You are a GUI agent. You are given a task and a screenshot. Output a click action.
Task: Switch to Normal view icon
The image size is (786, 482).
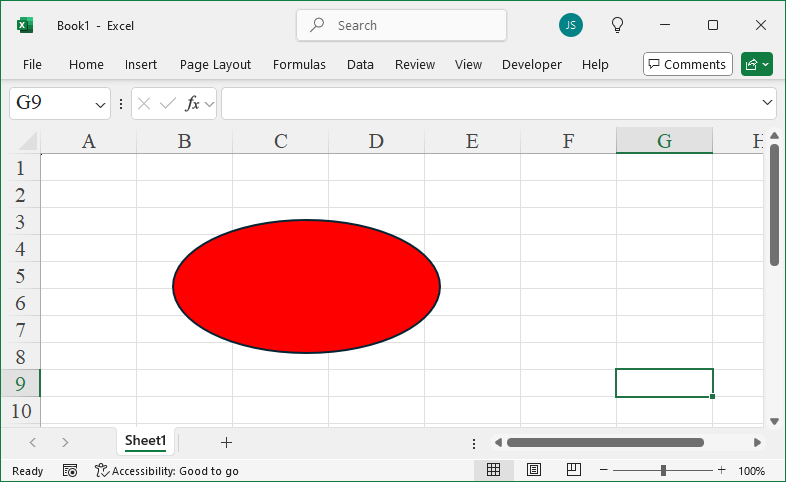(x=493, y=469)
